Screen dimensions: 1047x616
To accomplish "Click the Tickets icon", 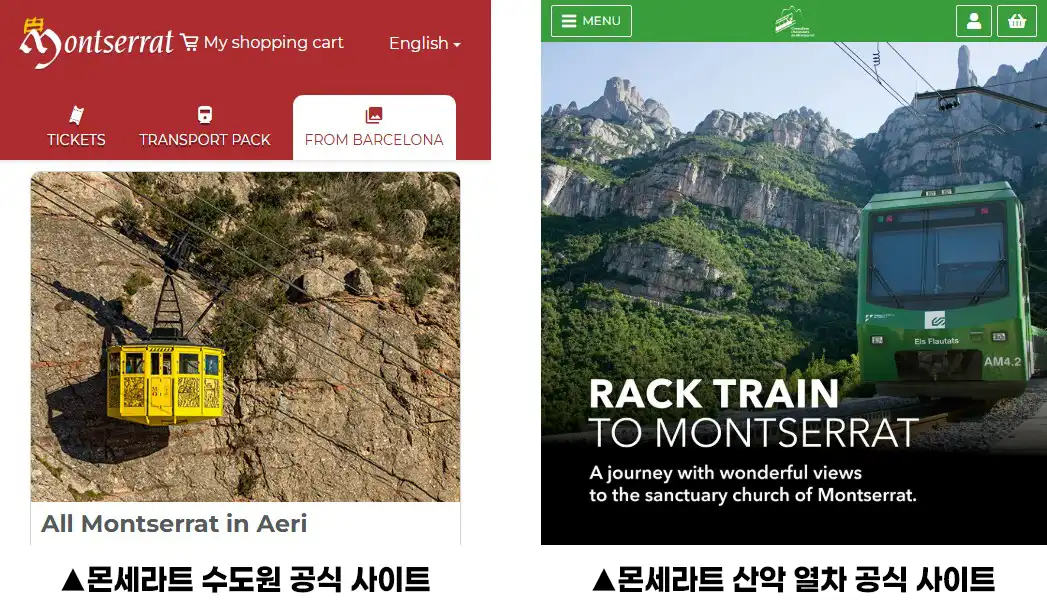I will (76, 115).
